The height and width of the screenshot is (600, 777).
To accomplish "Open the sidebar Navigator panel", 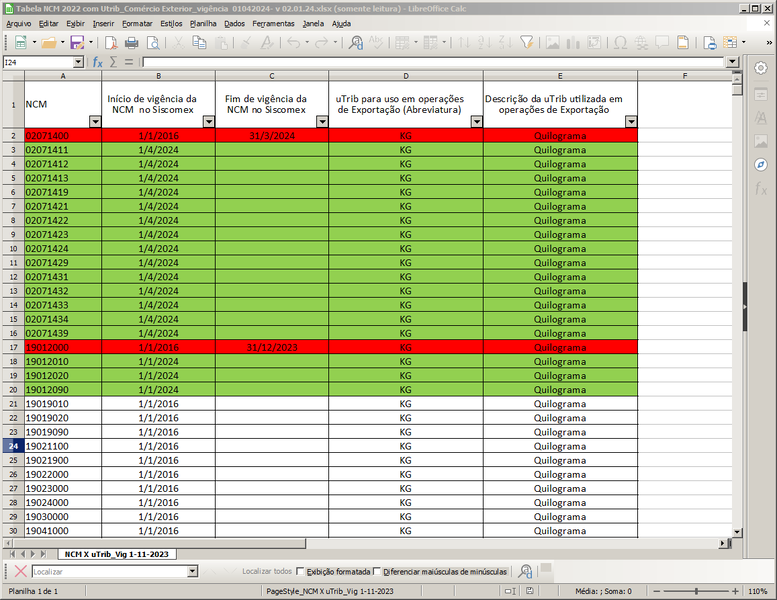I will point(761,164).
